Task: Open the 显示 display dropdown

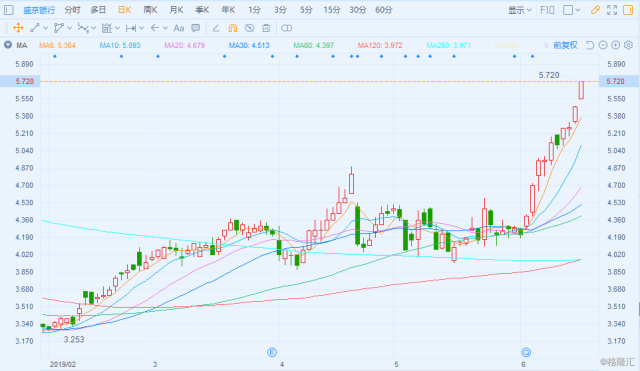Action: coord(520,10)
